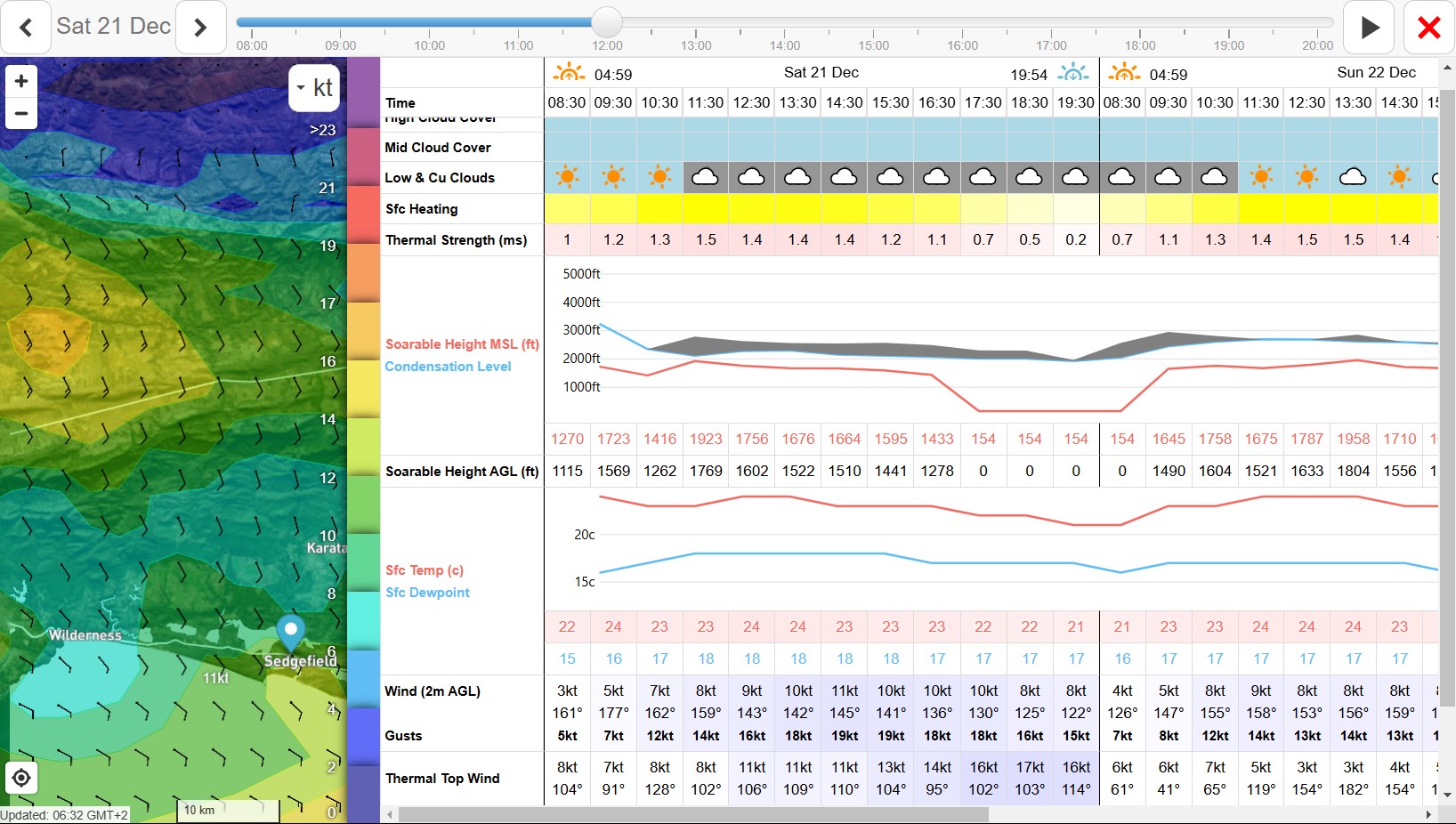Go to next day arrow
Image resolution: width=1456 pixels, height=824 pixels.
[200, 28]
